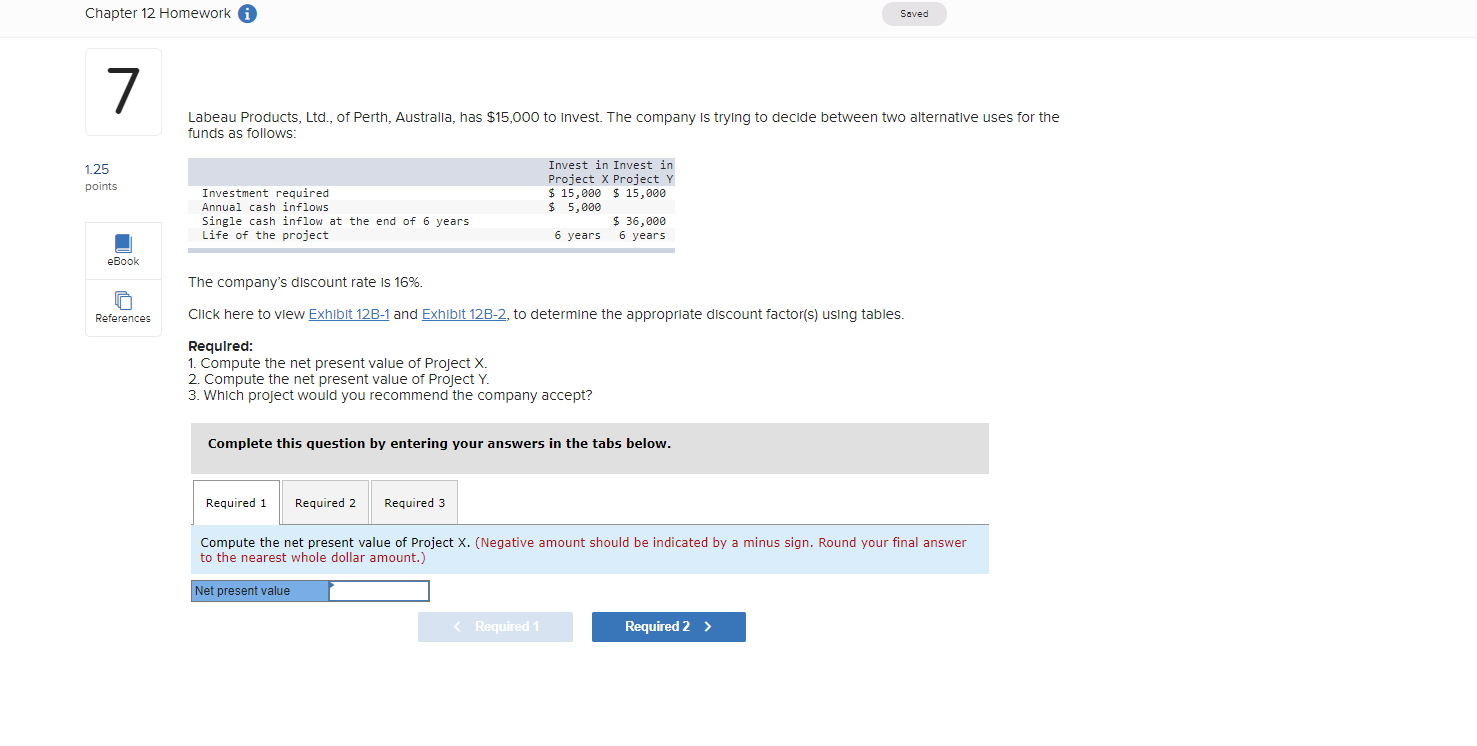
Task: Click the Net present value label cell
Action: [x=260, y=591]
